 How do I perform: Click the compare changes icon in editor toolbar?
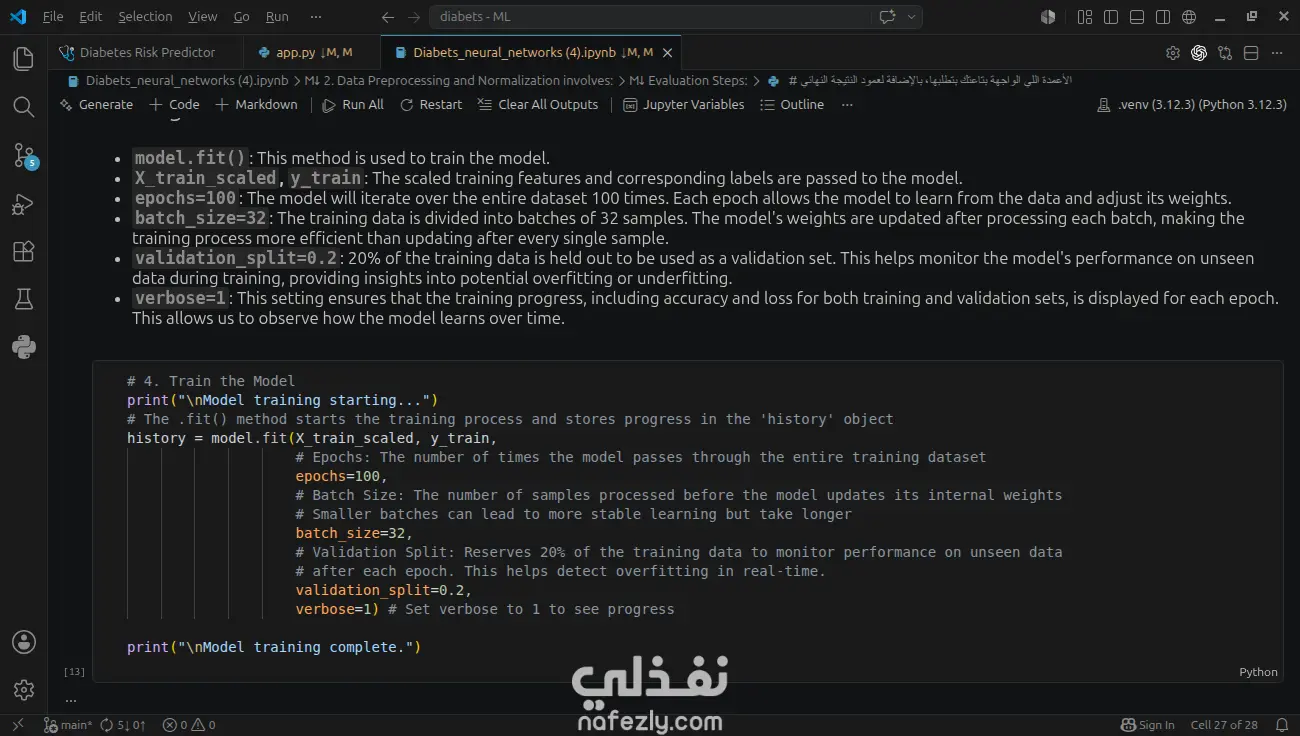tap(1225, 53)
